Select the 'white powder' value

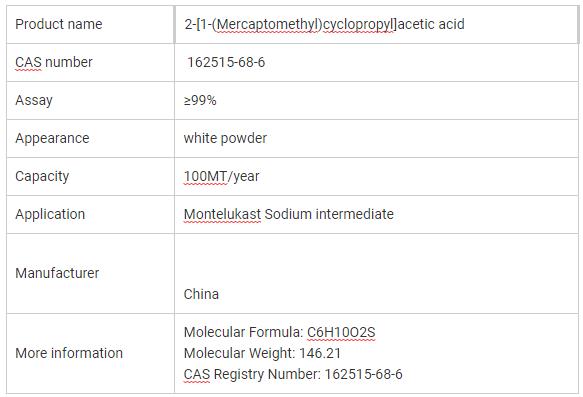pyautogui.click(x=225, y=138)
